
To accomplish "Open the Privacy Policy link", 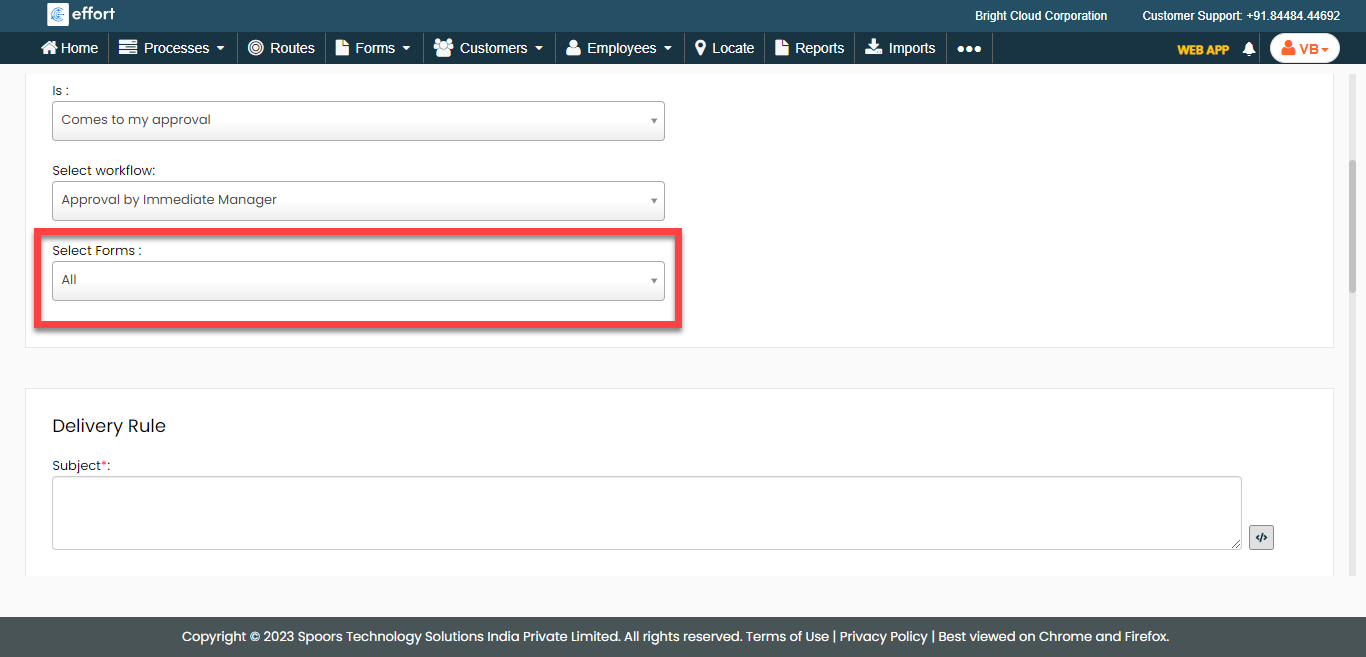I will [x=883, y=636].
